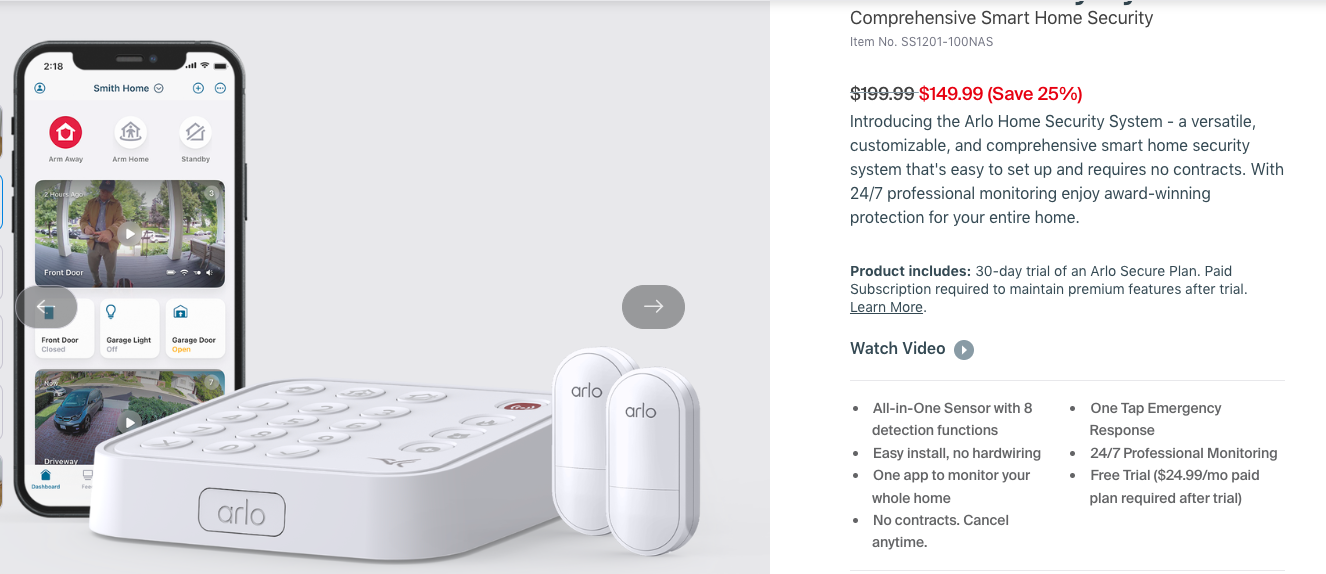Image resolution: width=1326 pixels, height=574 pixels.
Task: Expand the Smith Home dropdown chevron
Action: (x=159, y=88)
